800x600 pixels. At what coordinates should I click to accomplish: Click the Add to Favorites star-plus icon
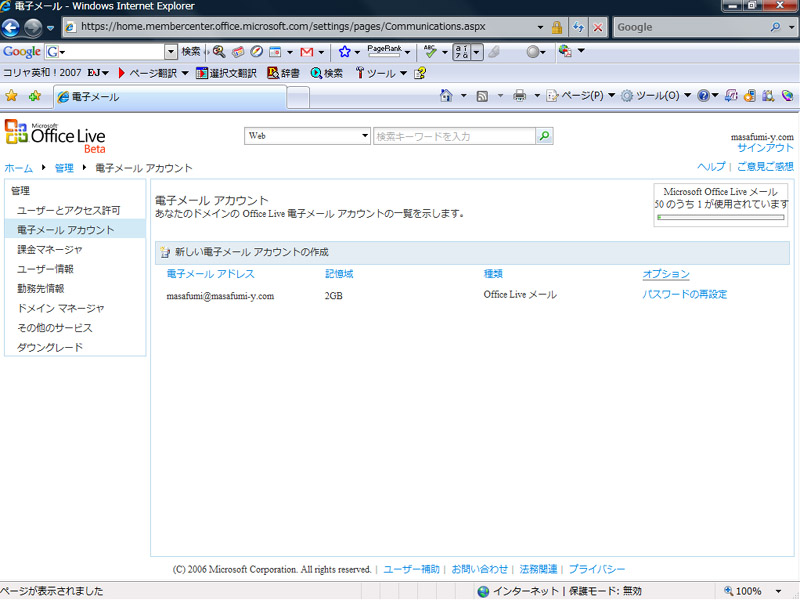click(35, 96)
